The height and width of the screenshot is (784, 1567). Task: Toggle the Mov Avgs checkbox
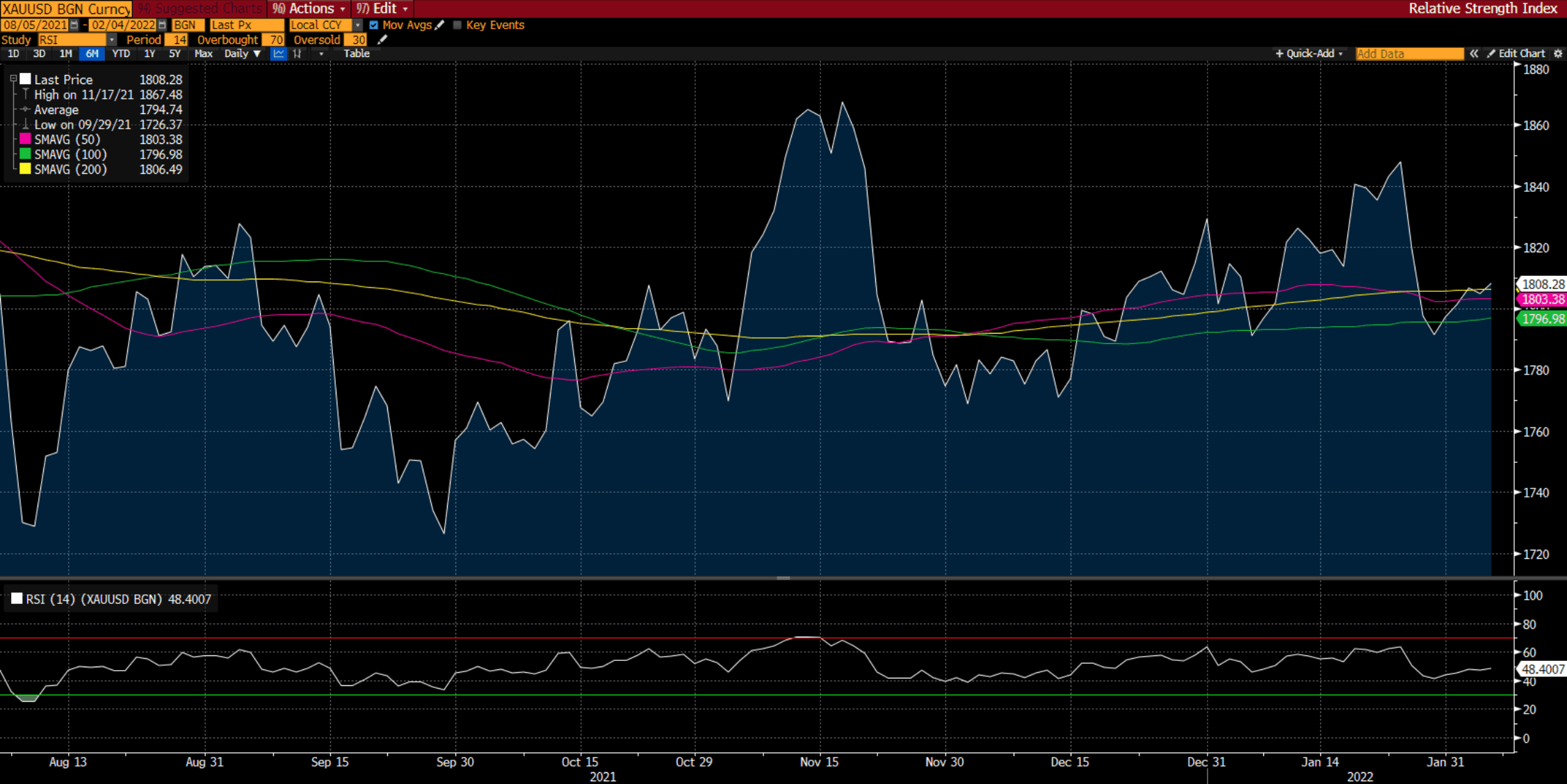click(x=374, y=25)
